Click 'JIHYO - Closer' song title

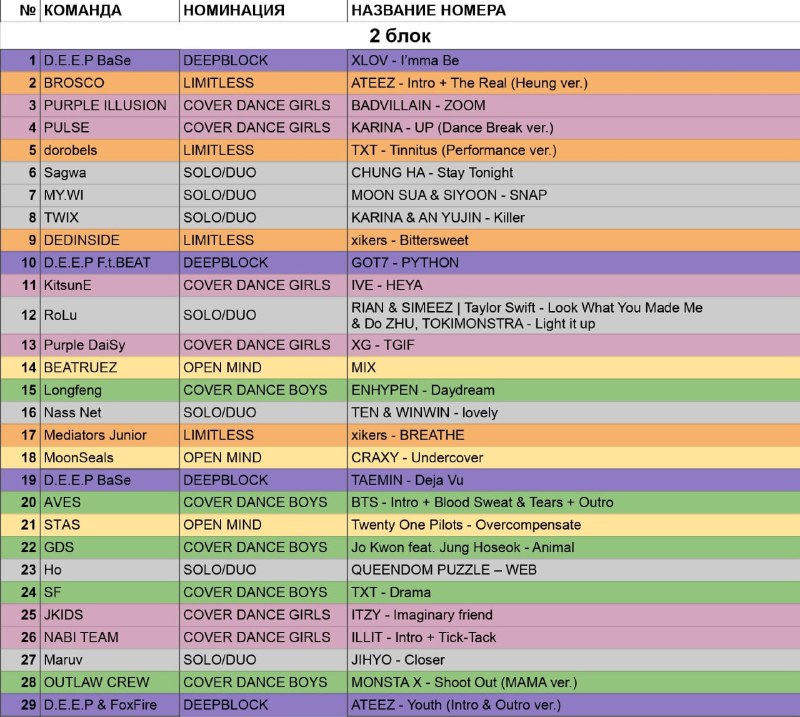(398, 659)
